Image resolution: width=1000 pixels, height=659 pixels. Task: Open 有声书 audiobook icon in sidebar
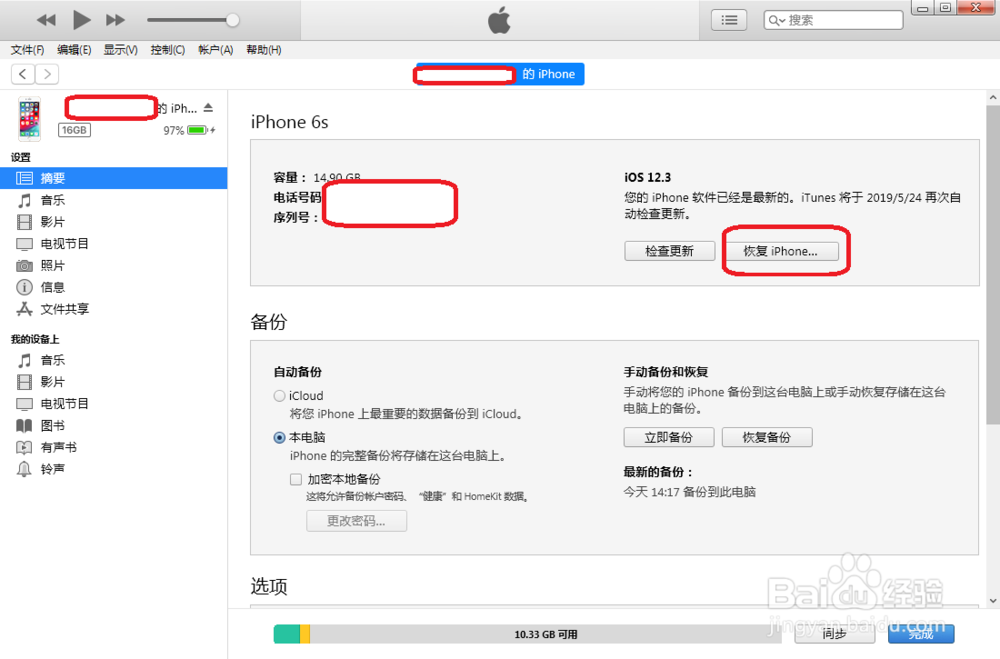[x=24, y=447]
